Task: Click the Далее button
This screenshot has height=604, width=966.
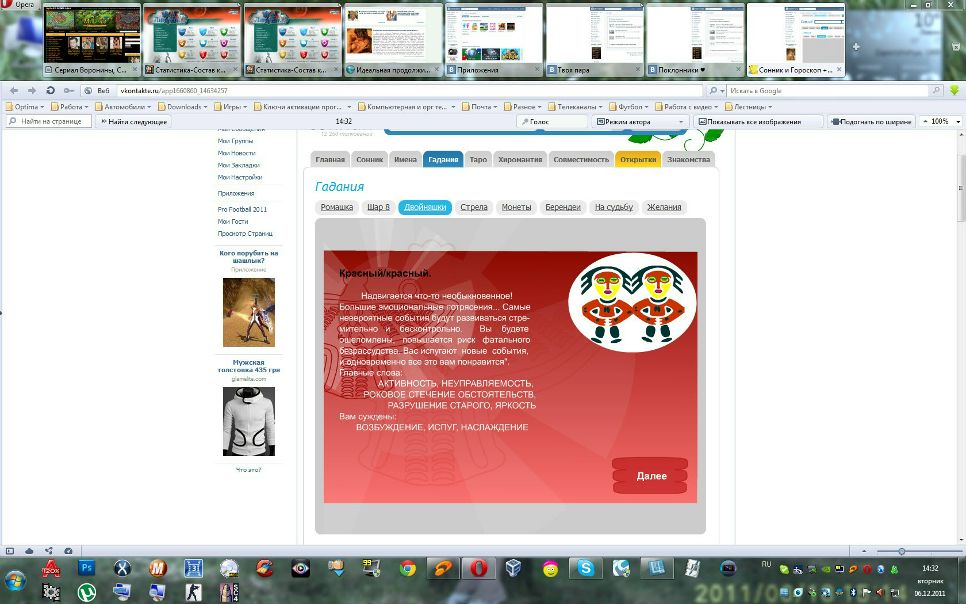Action: (651, 476)
